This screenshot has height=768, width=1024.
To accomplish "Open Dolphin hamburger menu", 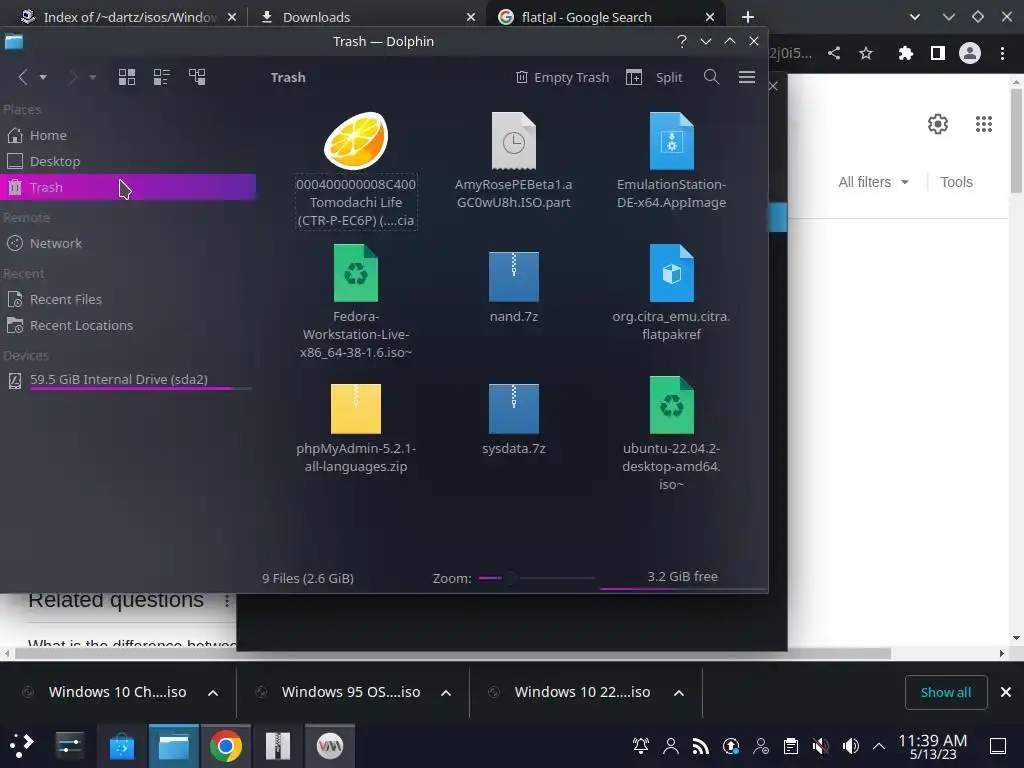I will click(747, 77).
